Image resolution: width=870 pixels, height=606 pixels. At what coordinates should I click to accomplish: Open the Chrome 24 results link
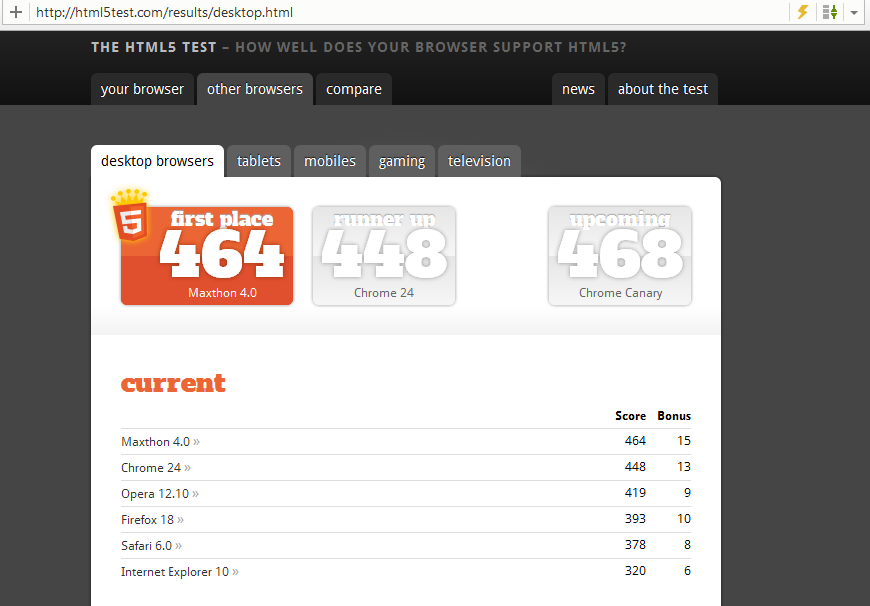click(x=156, y=468)
